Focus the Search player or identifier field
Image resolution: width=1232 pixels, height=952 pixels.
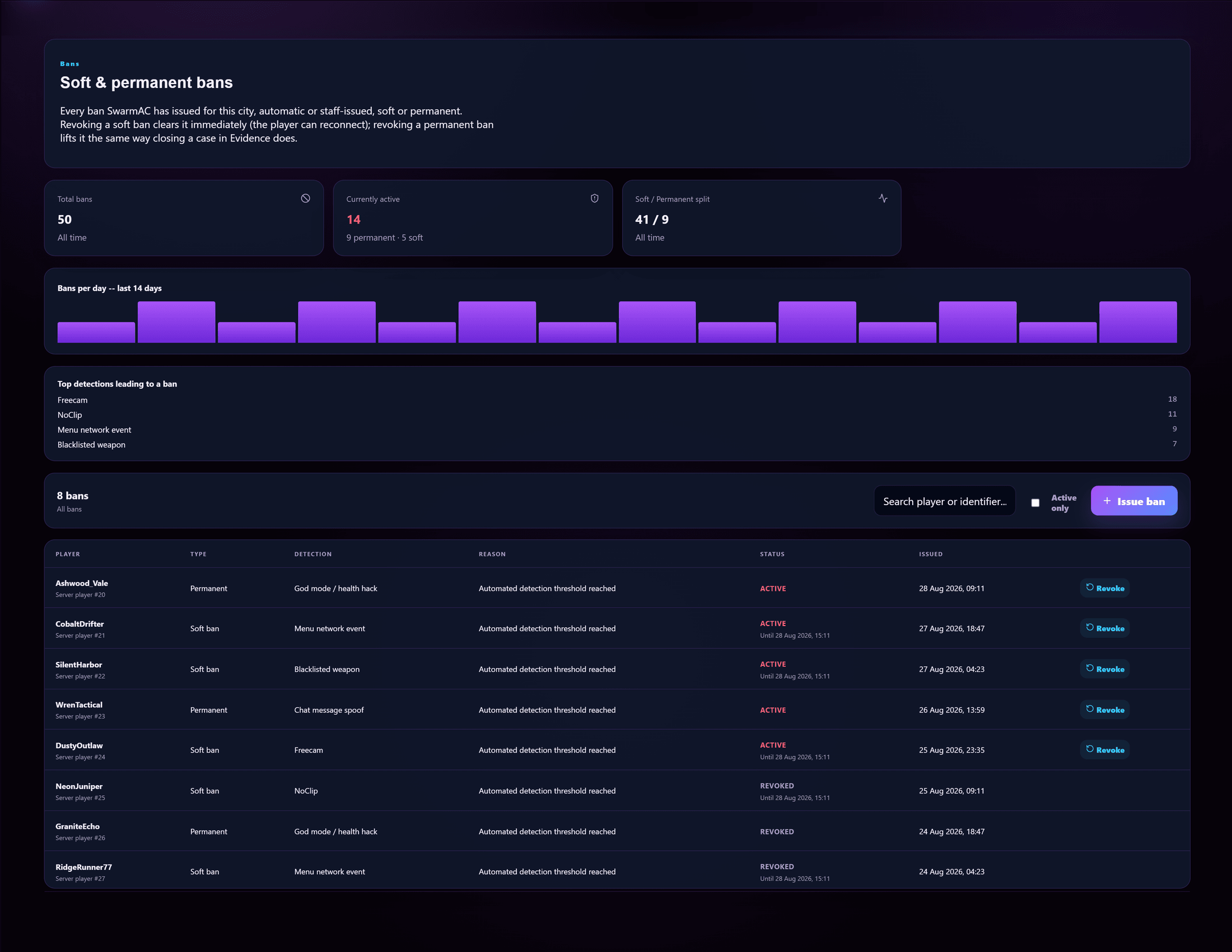pos(944,501)
